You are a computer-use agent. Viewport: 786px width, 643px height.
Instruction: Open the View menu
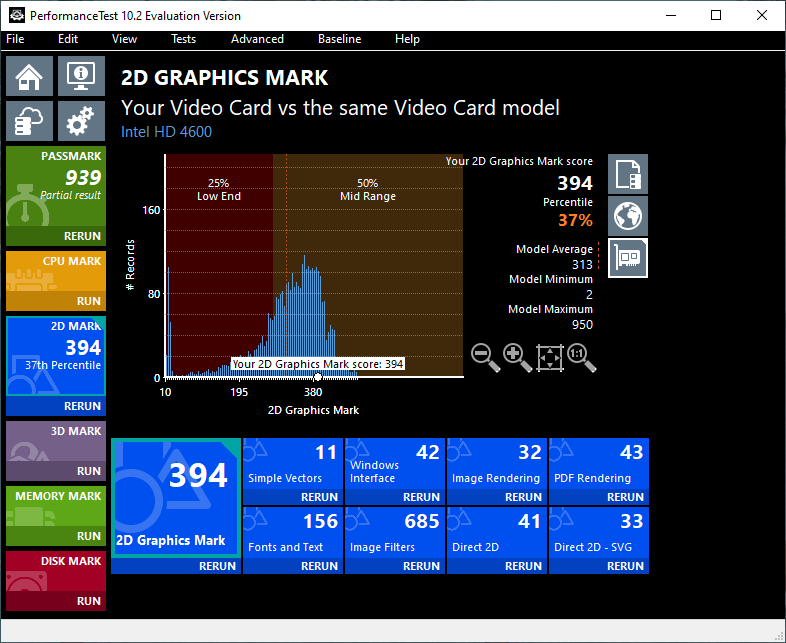pos(124,39)
